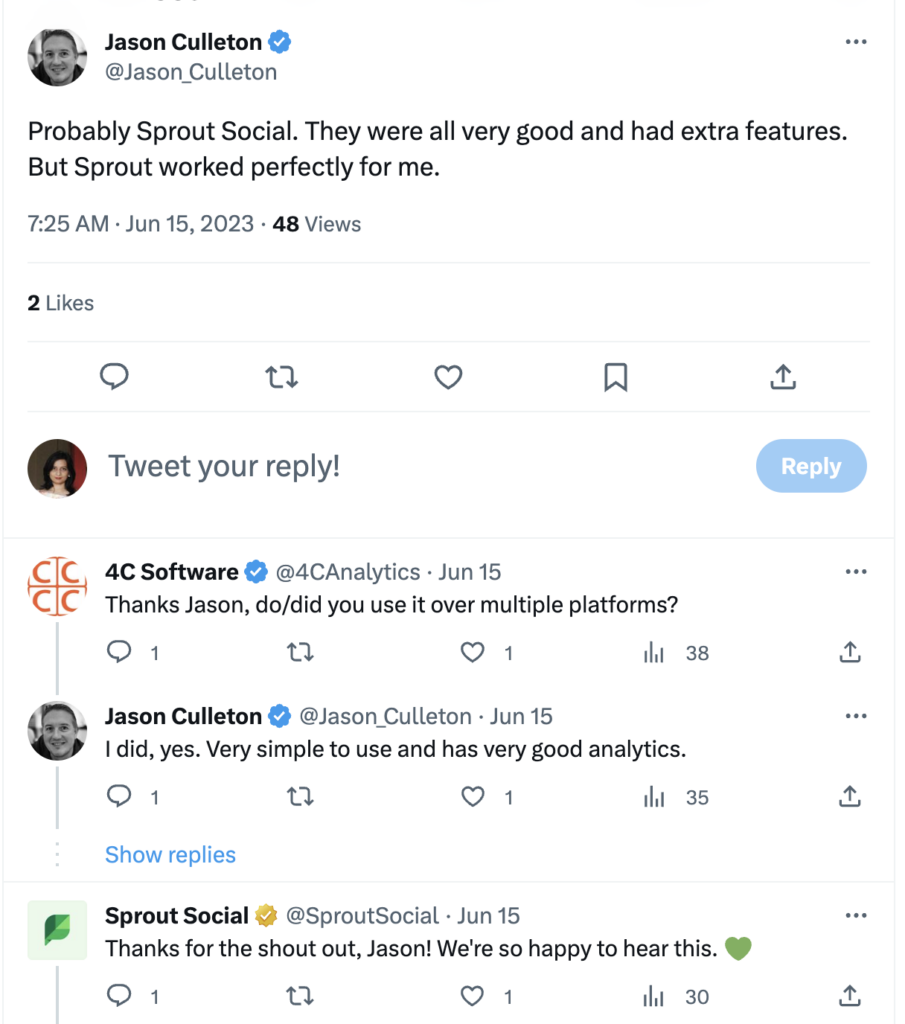
Task: Open the three-dot menu on the Sprout Social reply
Action: [856, 916]
